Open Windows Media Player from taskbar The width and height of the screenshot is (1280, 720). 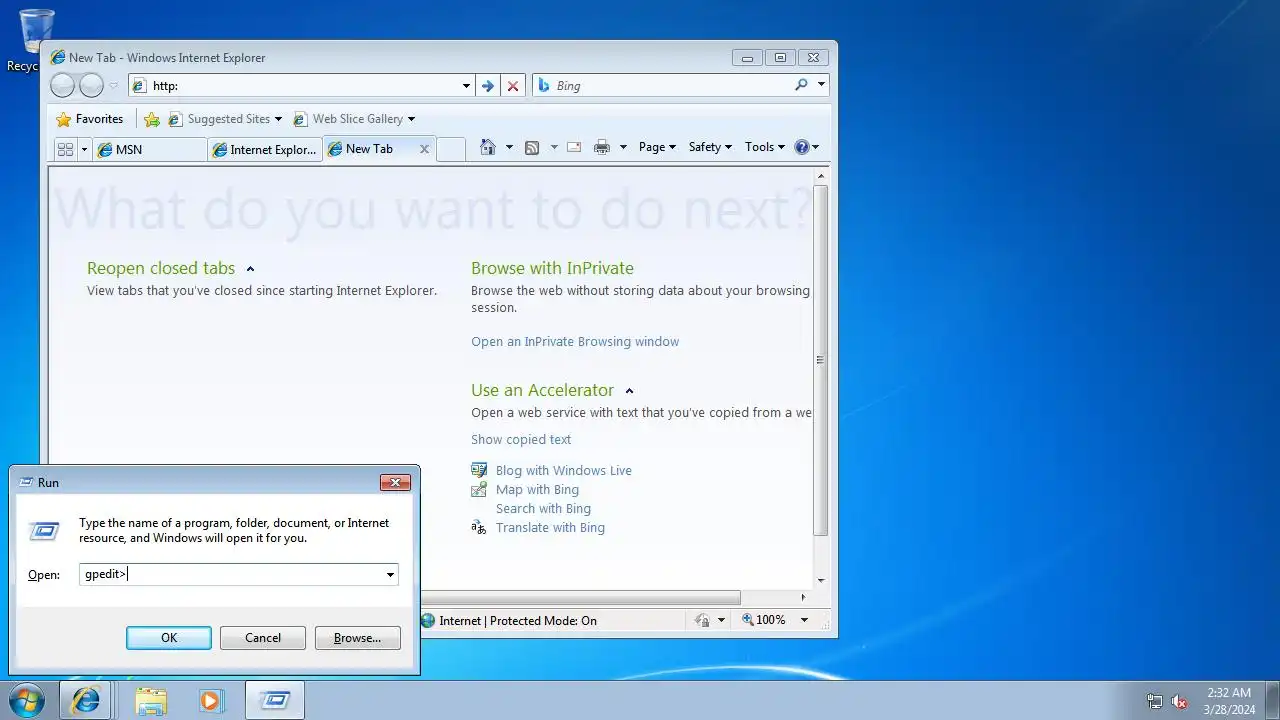[x=211, y=700]
